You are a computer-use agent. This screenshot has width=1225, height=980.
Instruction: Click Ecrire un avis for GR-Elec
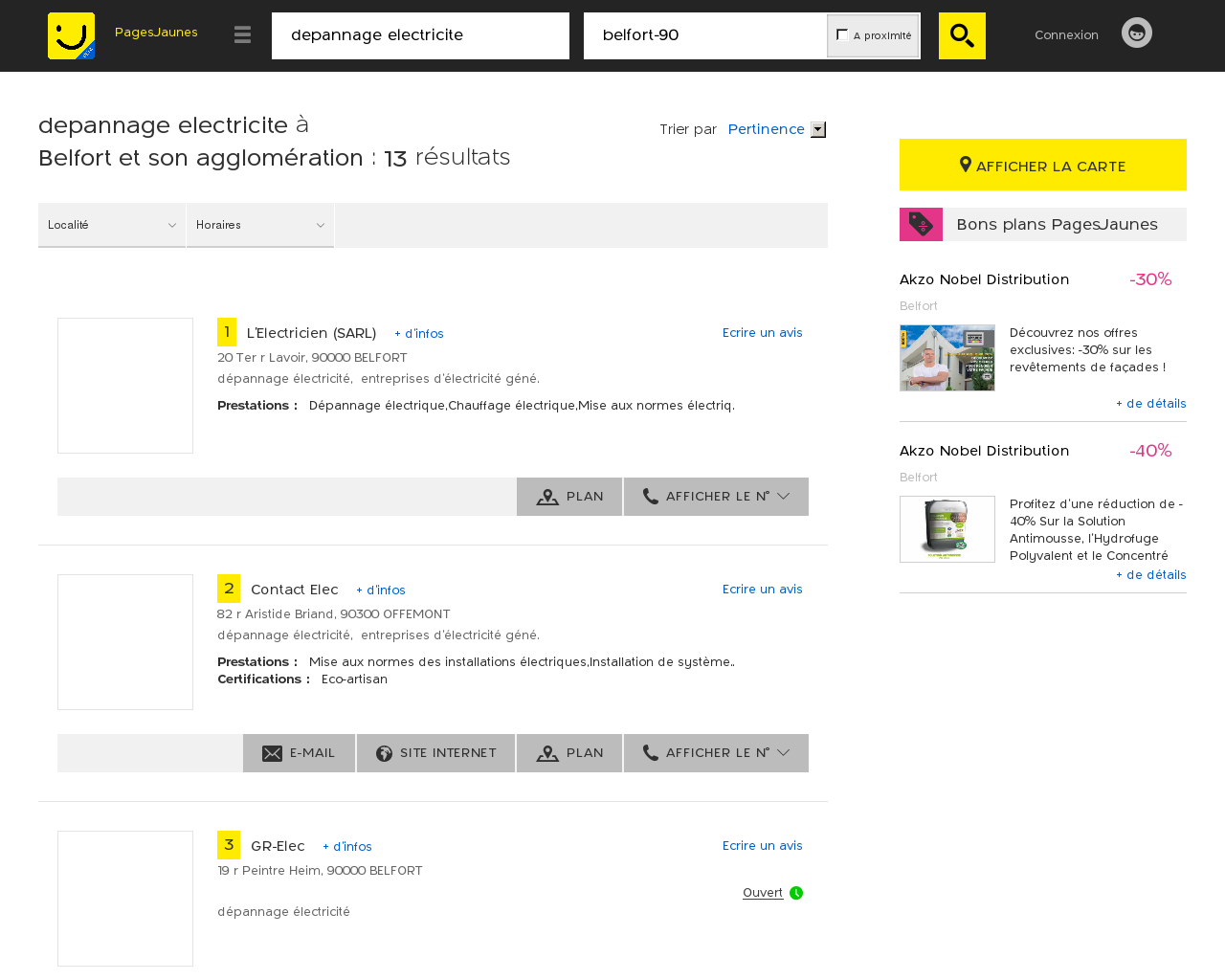pyautogui.click(x=763, y=846)
